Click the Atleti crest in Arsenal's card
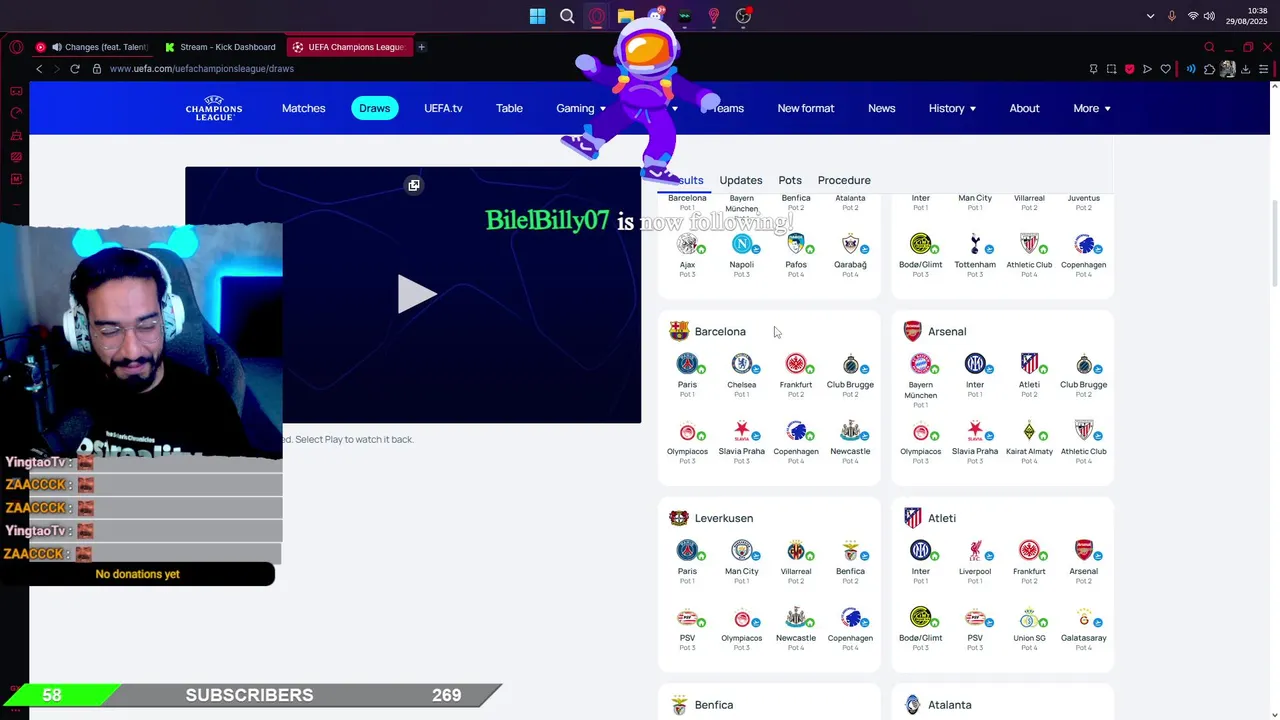 1029,364
